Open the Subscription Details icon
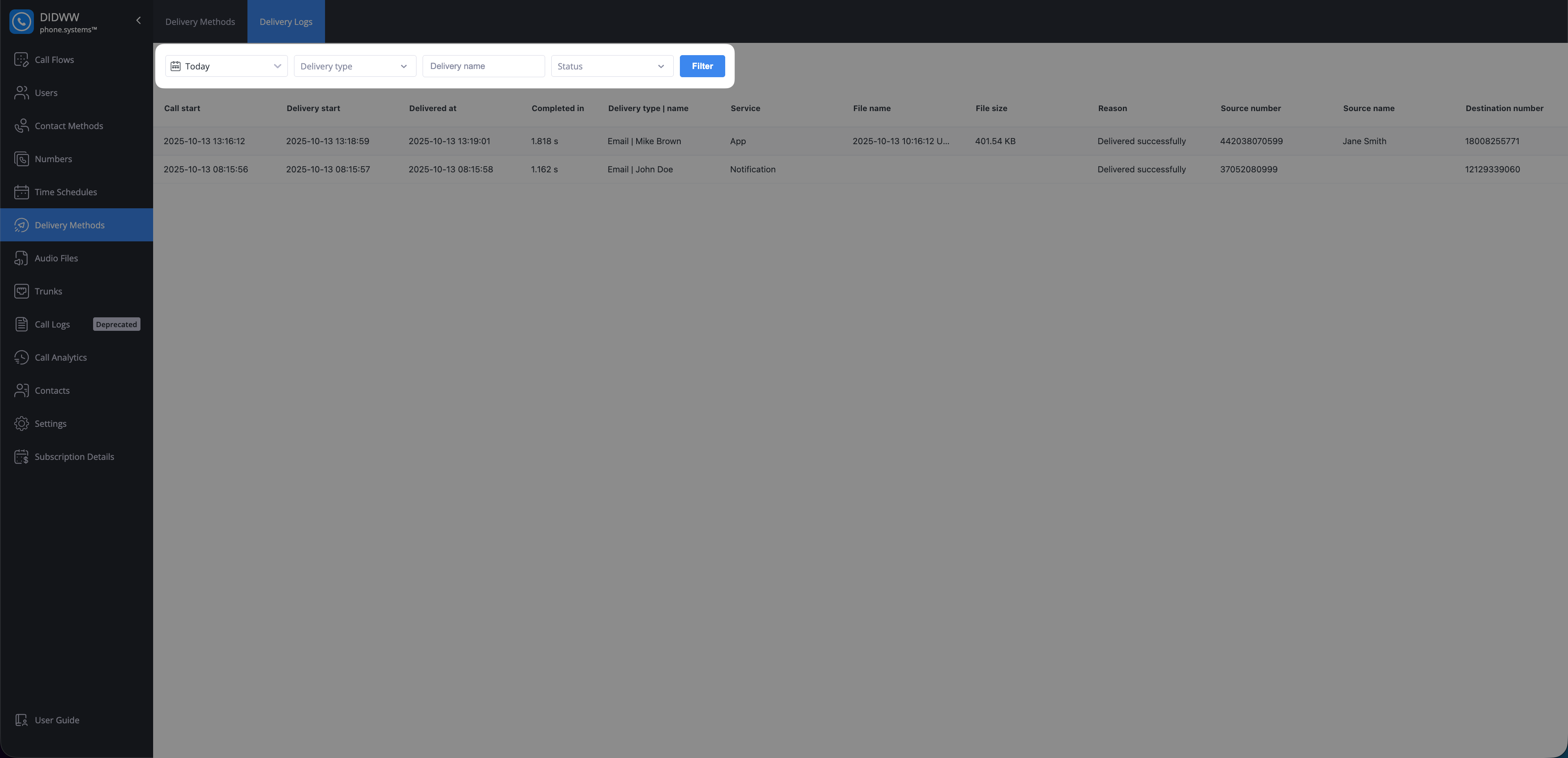 point(21,457)
